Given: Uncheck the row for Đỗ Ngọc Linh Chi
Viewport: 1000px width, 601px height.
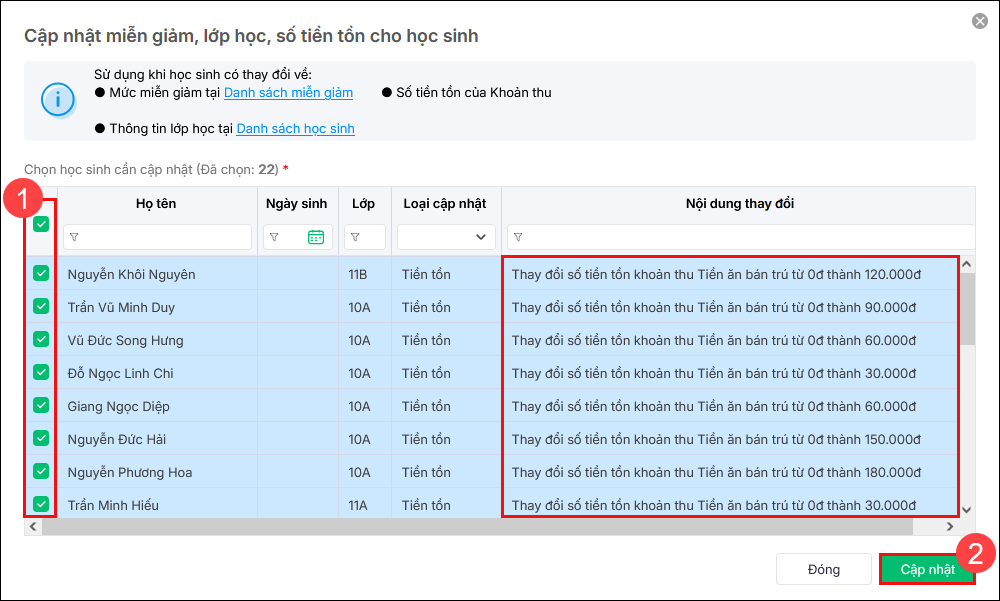Looking at the screenshot, I should pyautogui.click(x=41, y=372).
